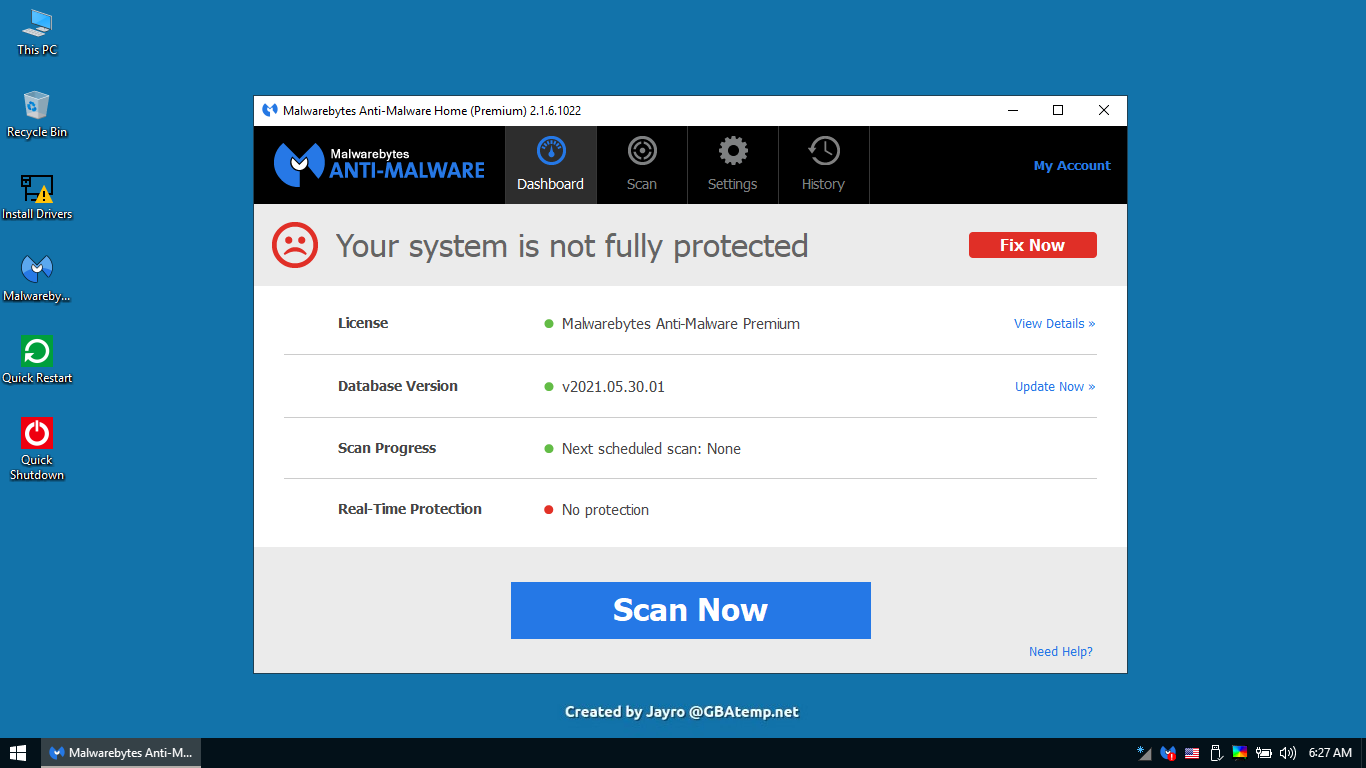Image resolution: width=1366 pixels, height=768 pixels.
Task: Click the Malwarebytes tray icon with alert
Action: 1168,753
